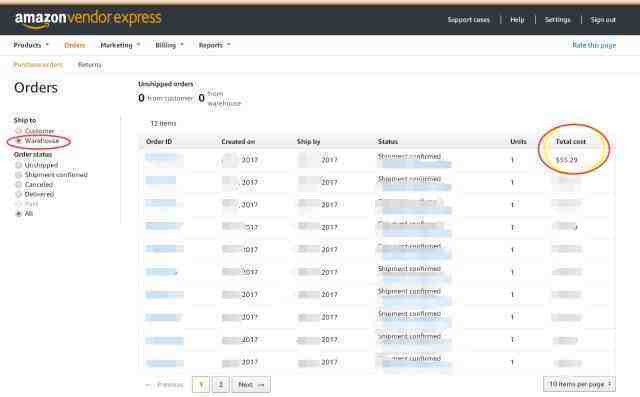
Task: Click the $55.29 total cost value
Action: [x=567, y=160]
